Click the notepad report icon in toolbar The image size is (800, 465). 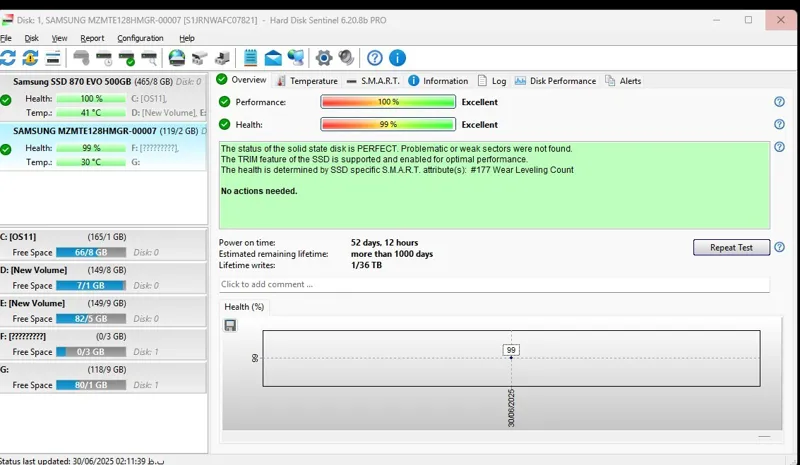(x=250, y=58)
